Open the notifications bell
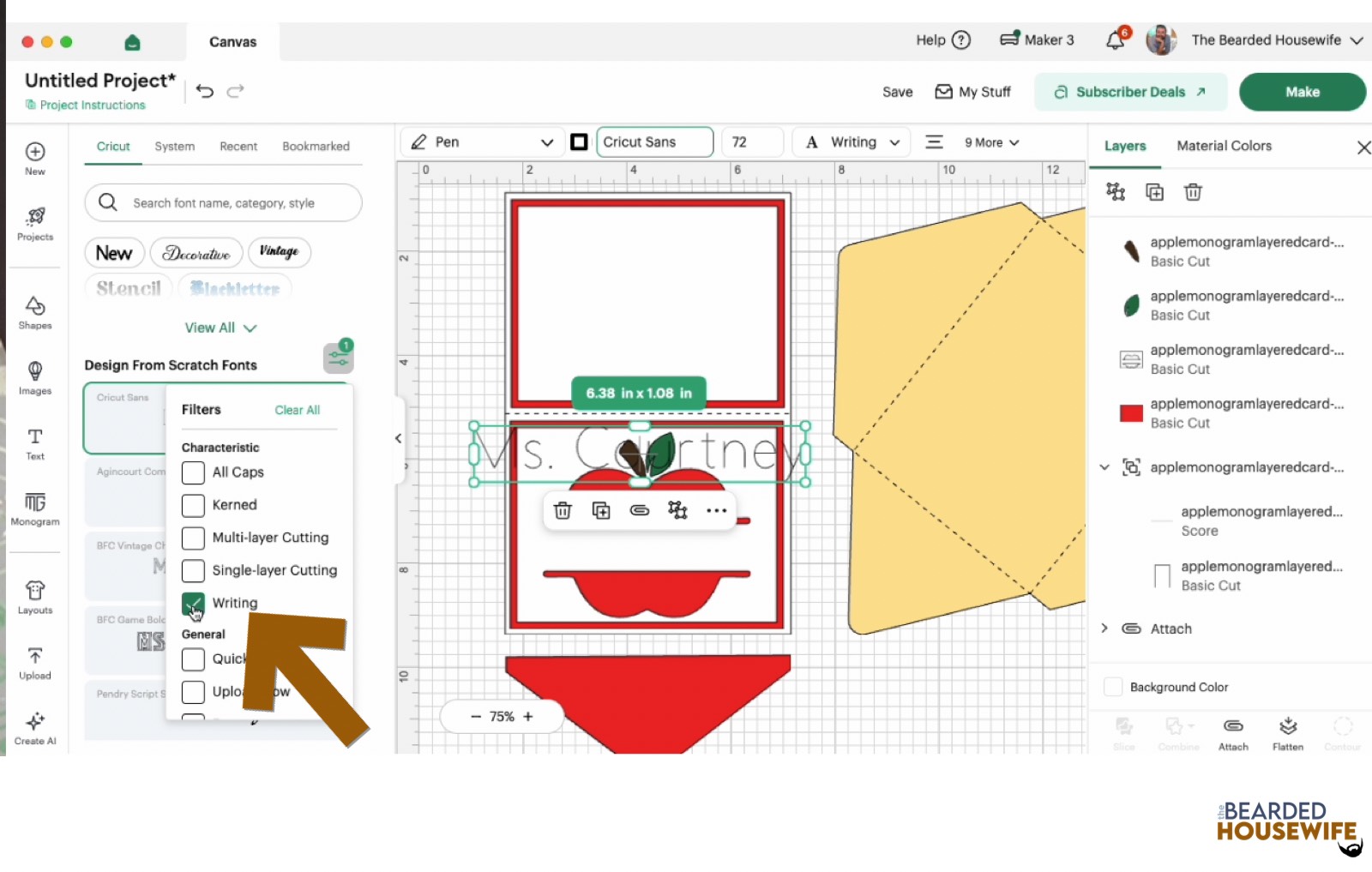This screenshot has height=872, width=1372. pyautogui.click(x=1116, y=40)
